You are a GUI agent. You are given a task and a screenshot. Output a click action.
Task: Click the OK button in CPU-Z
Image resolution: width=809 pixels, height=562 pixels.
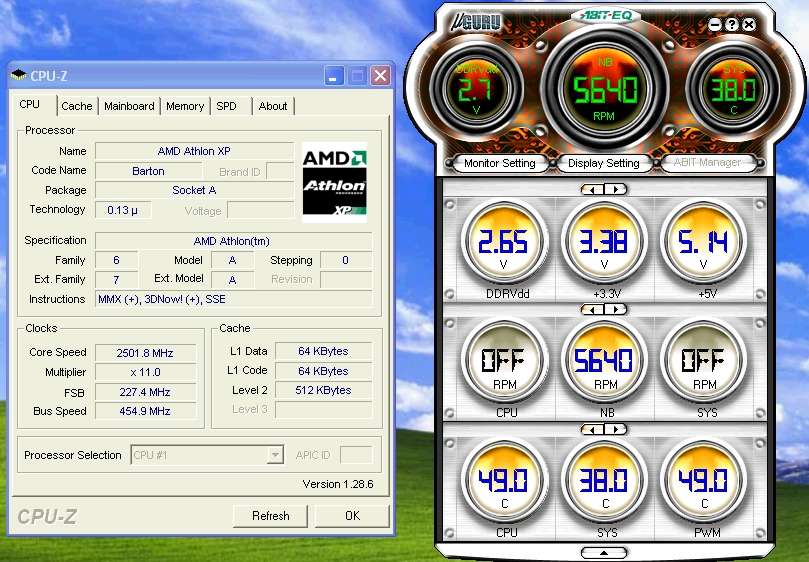pos(352,516)
